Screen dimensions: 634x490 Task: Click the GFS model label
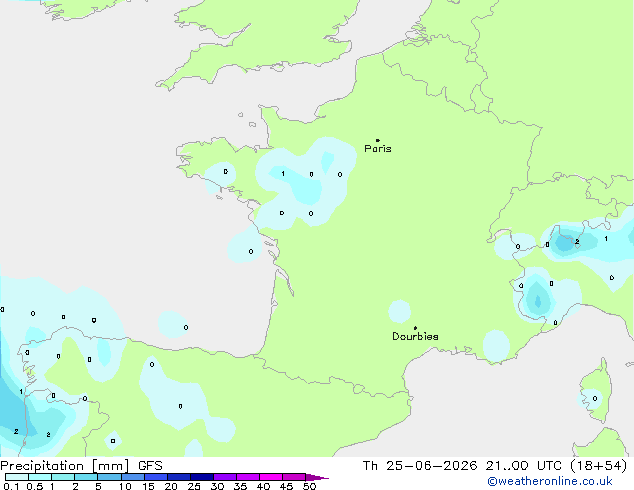[150, 466]
